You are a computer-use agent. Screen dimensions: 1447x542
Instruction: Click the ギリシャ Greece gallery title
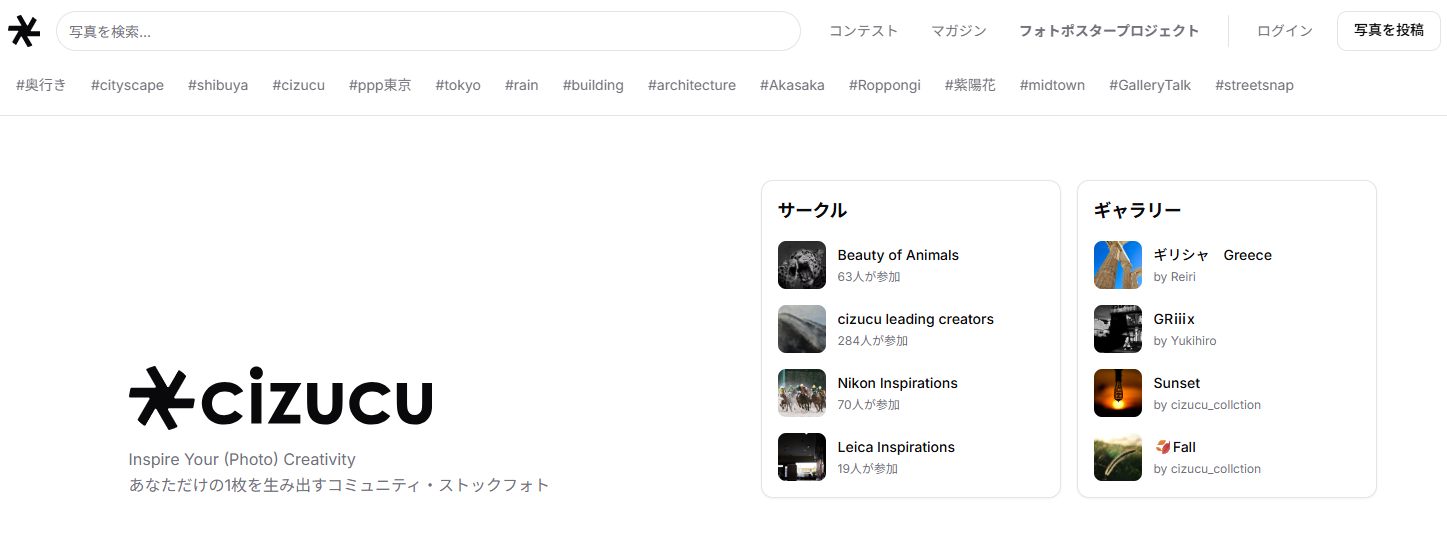[1213, 255]
